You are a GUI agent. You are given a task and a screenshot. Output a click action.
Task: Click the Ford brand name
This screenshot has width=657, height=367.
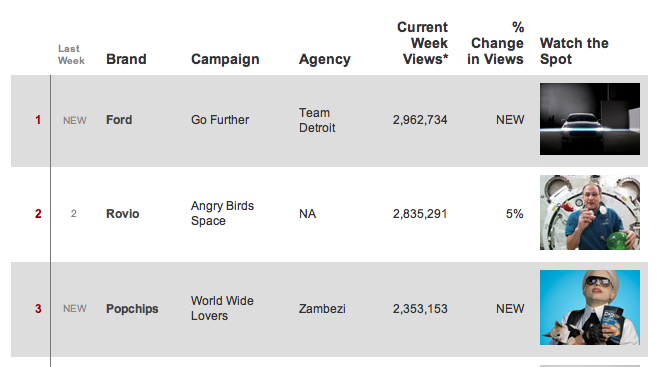[119, 120]
